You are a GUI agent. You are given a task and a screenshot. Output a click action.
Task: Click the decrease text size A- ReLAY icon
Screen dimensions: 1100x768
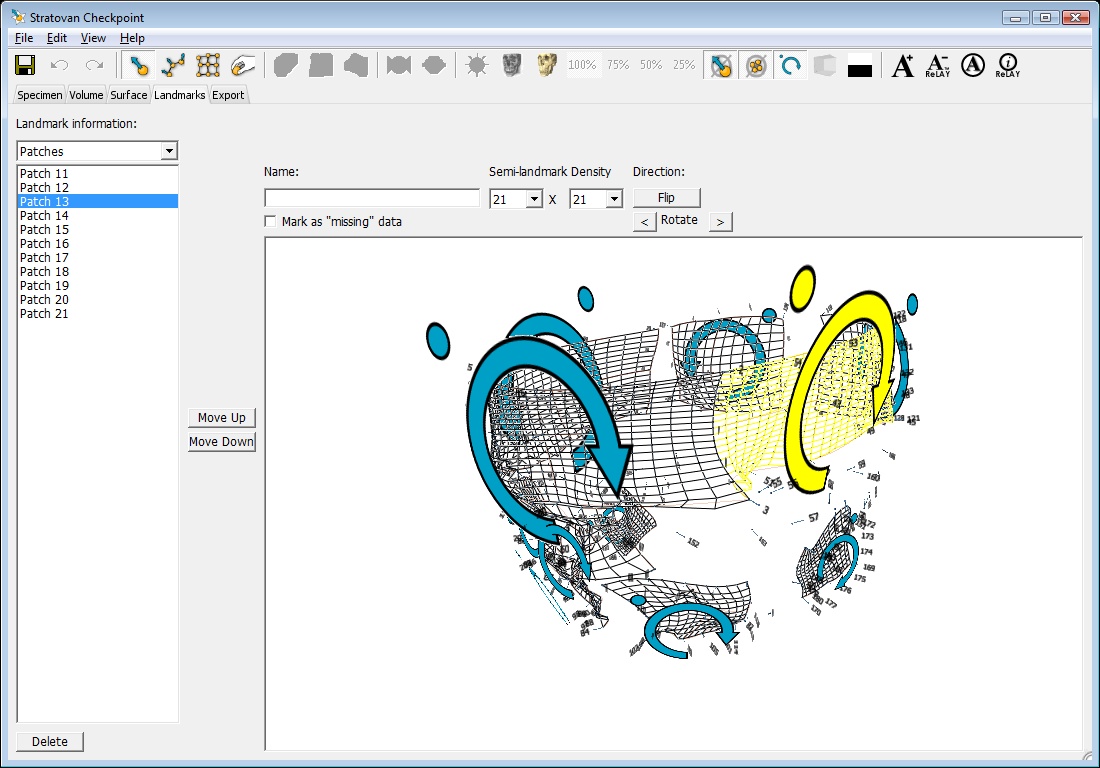point(937,66)
